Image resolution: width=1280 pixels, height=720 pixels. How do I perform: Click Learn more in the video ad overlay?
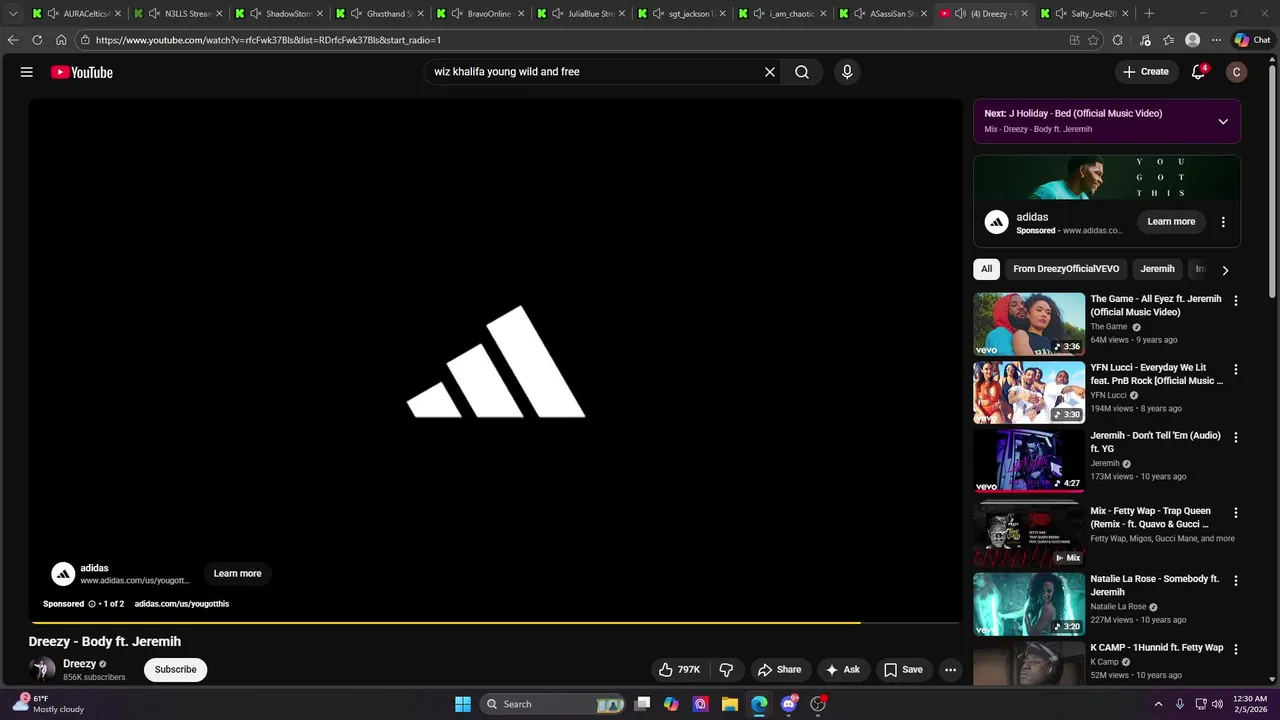coord(237,574)
